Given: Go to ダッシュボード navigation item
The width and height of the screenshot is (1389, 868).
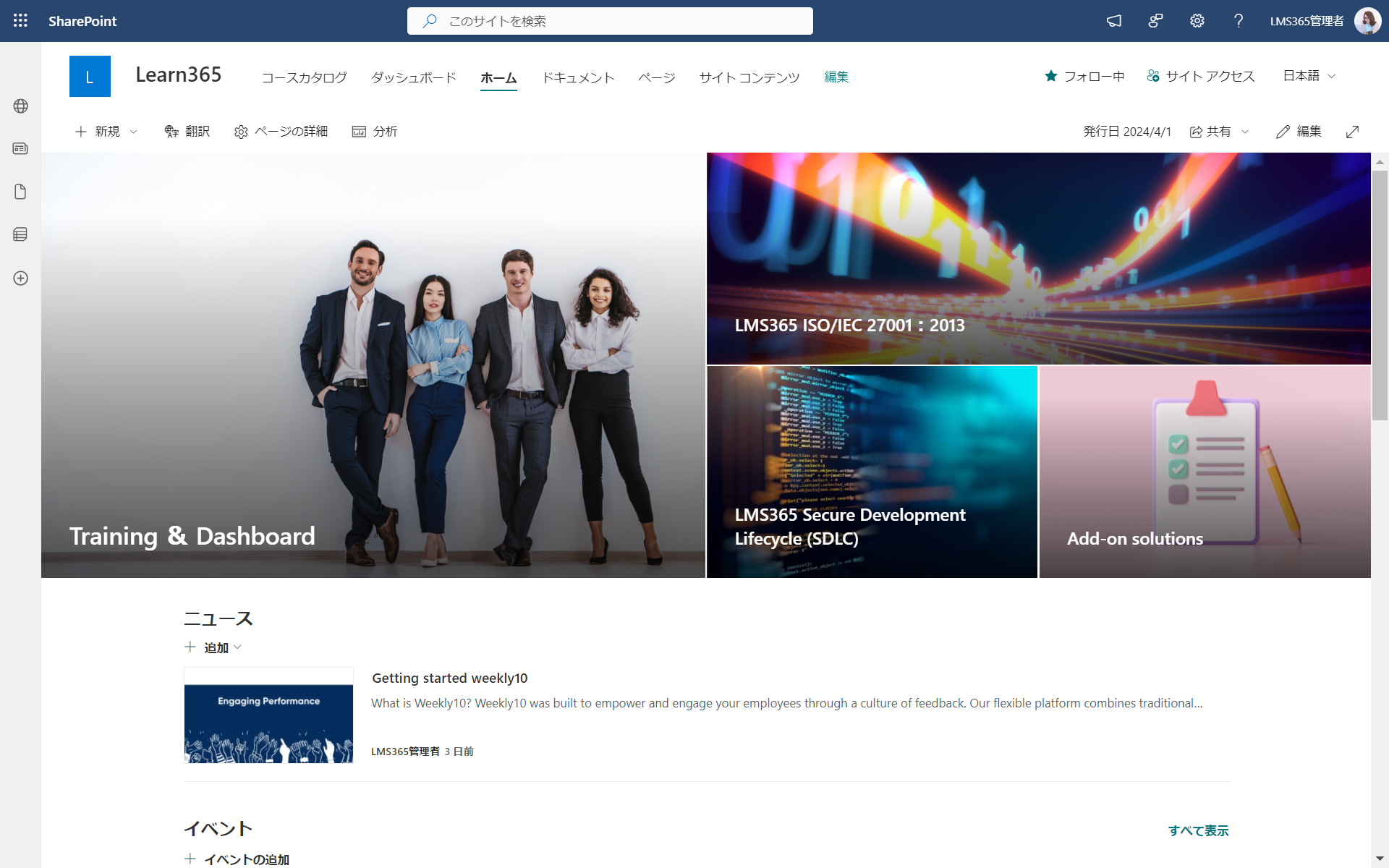Looking at the screenshot, I should 414,77.
